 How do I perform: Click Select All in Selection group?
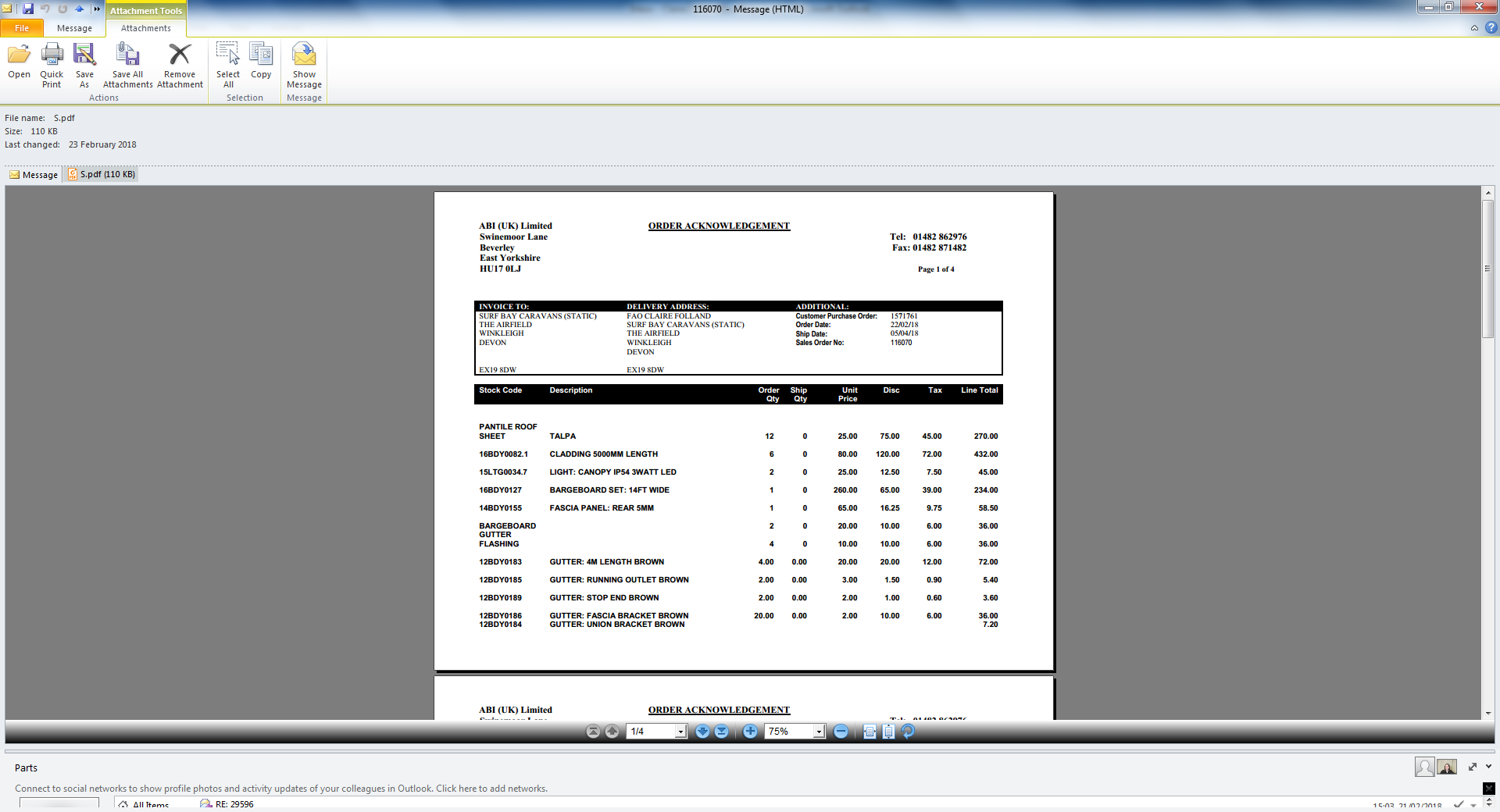(228, 66)
